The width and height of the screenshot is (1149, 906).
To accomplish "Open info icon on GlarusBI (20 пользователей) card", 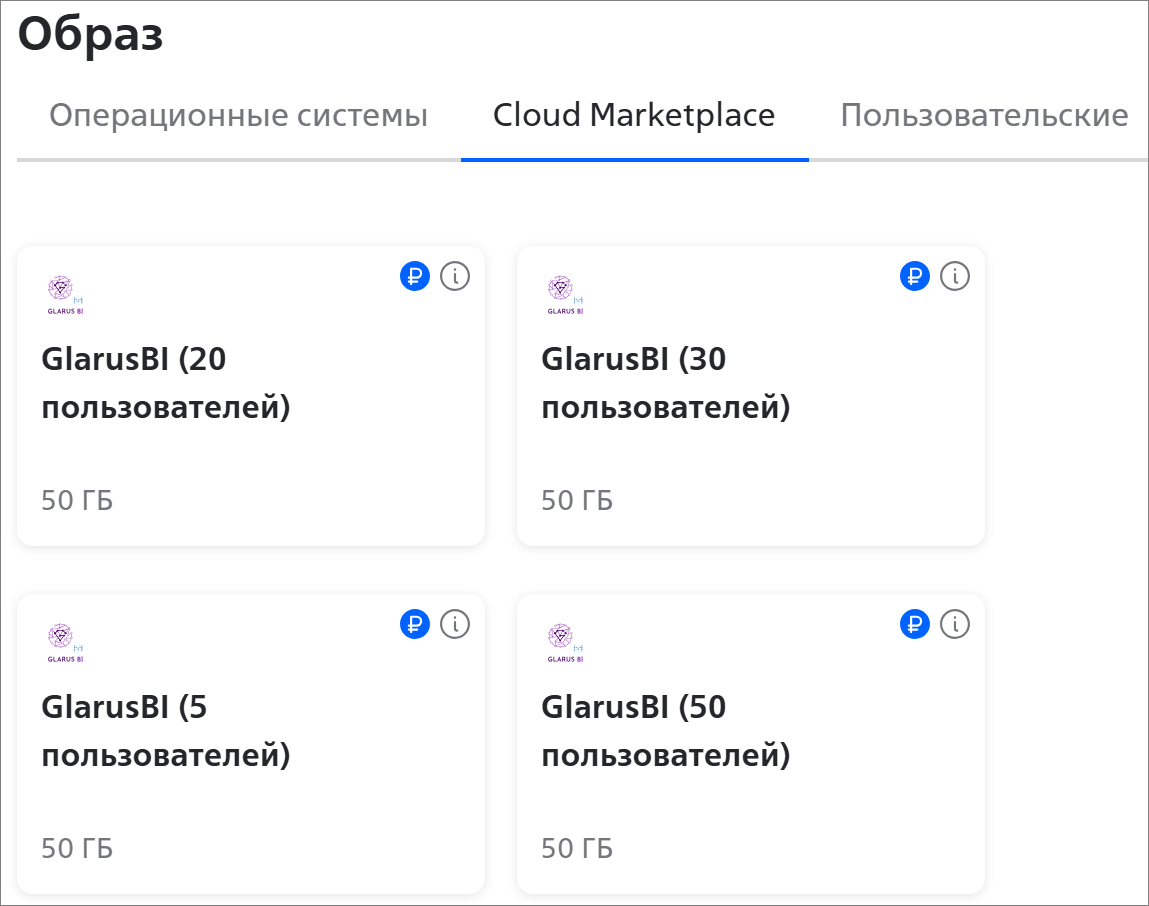I will [x=455, y=276].
